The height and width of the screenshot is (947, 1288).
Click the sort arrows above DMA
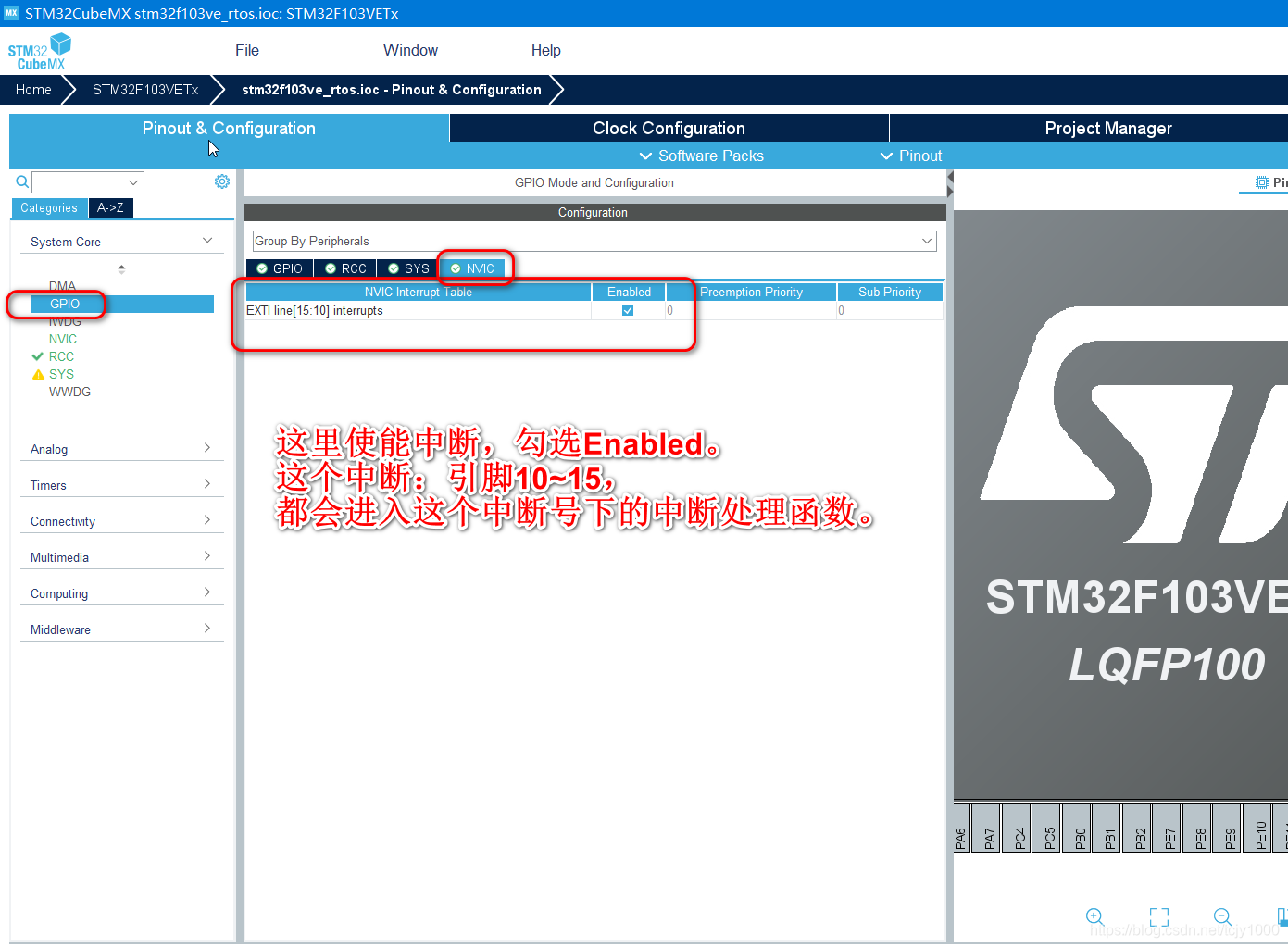point(121,269)
